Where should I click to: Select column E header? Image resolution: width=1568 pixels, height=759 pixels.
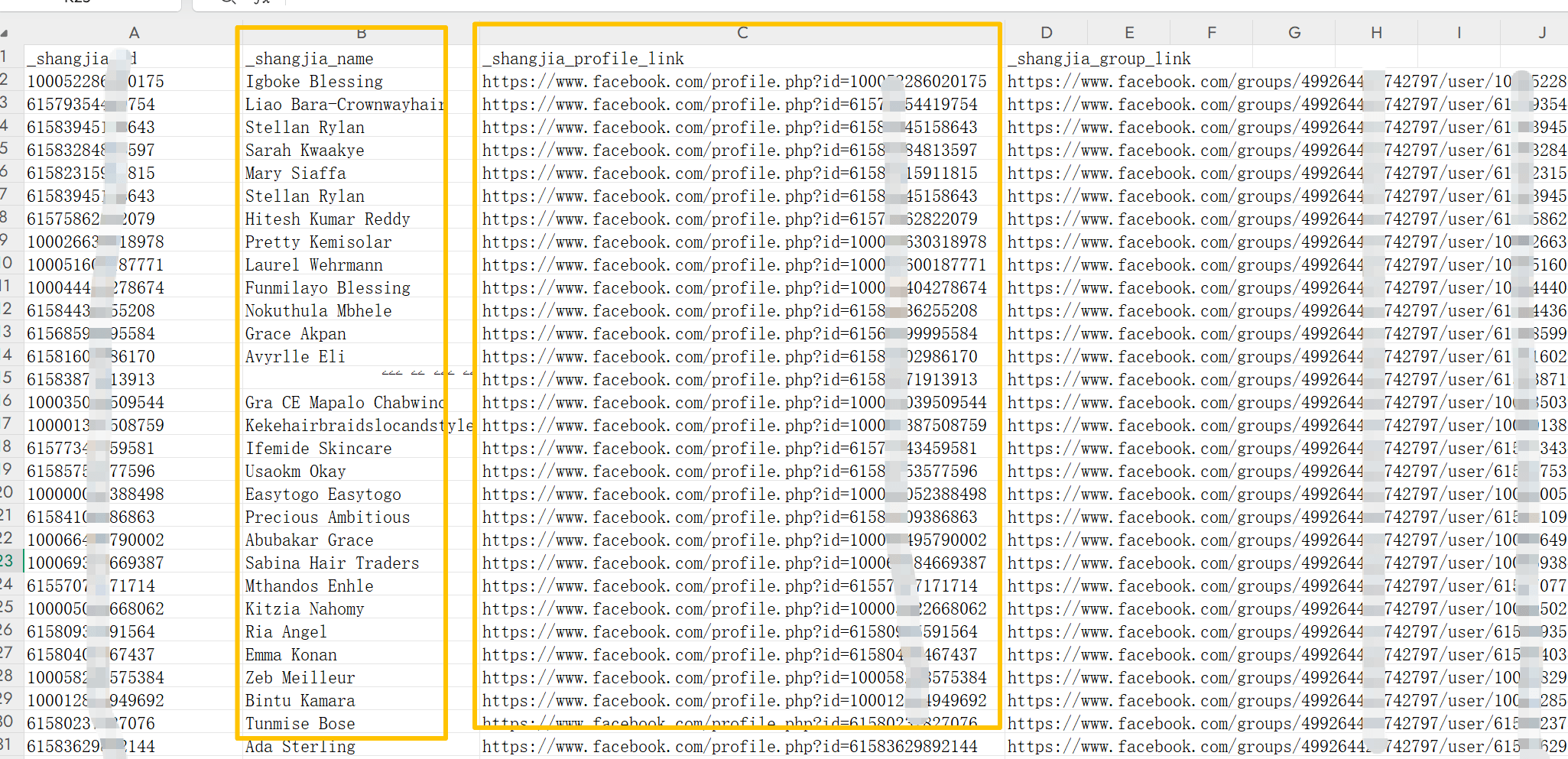pos(1128,33)
